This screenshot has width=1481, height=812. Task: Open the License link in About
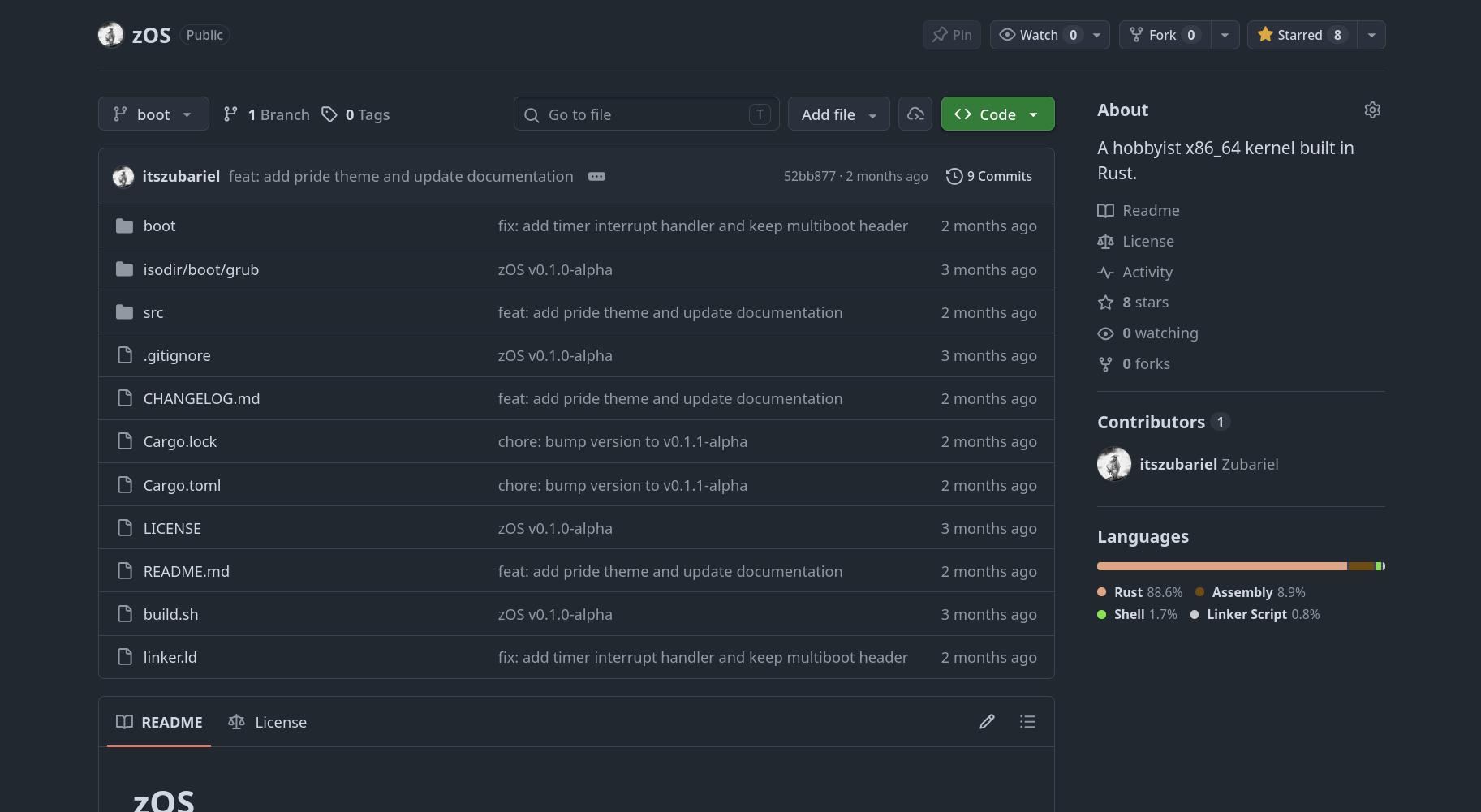tap(1136, 242)
